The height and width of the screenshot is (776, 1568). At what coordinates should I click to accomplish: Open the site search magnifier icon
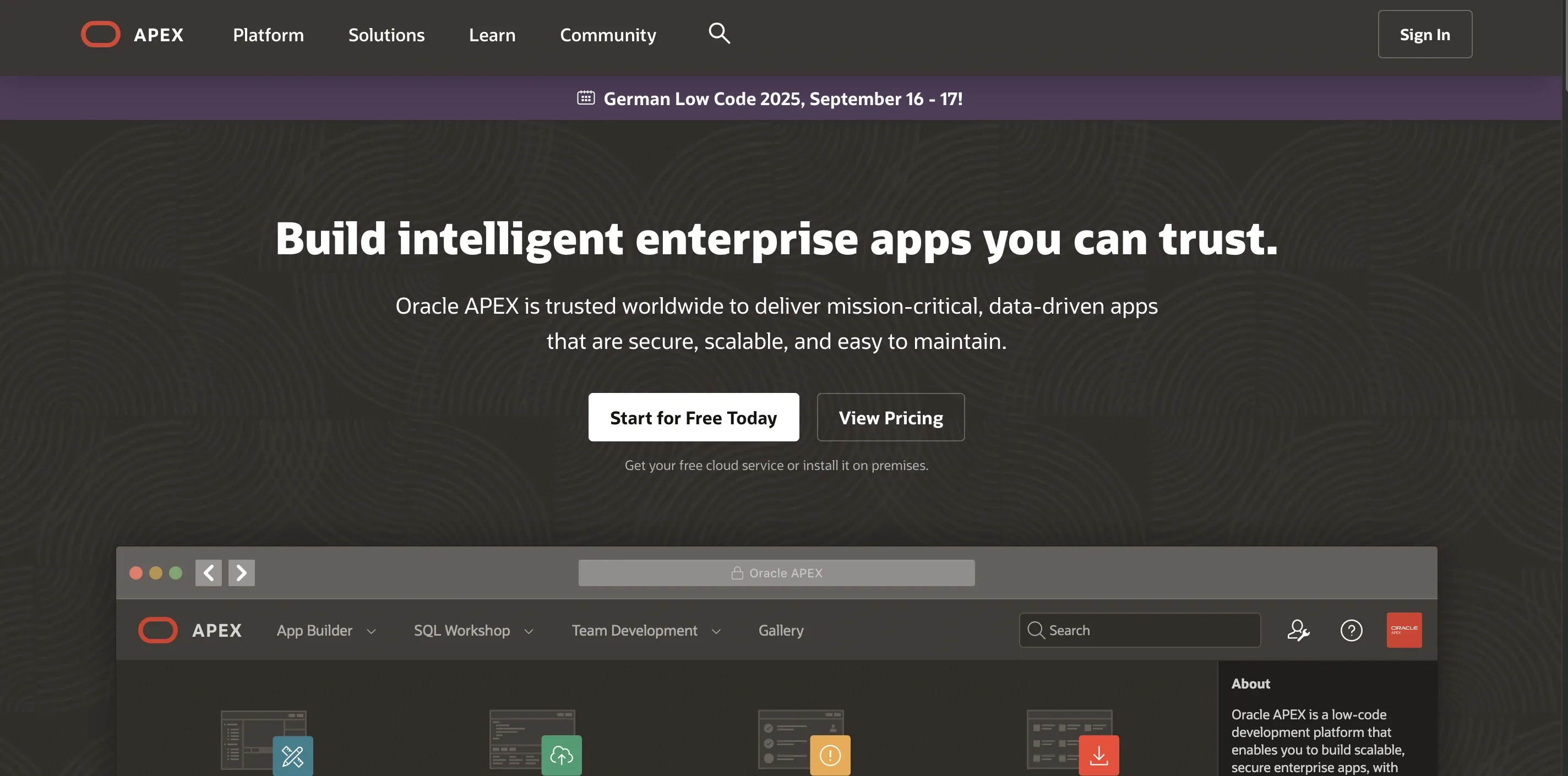(719, 33)
